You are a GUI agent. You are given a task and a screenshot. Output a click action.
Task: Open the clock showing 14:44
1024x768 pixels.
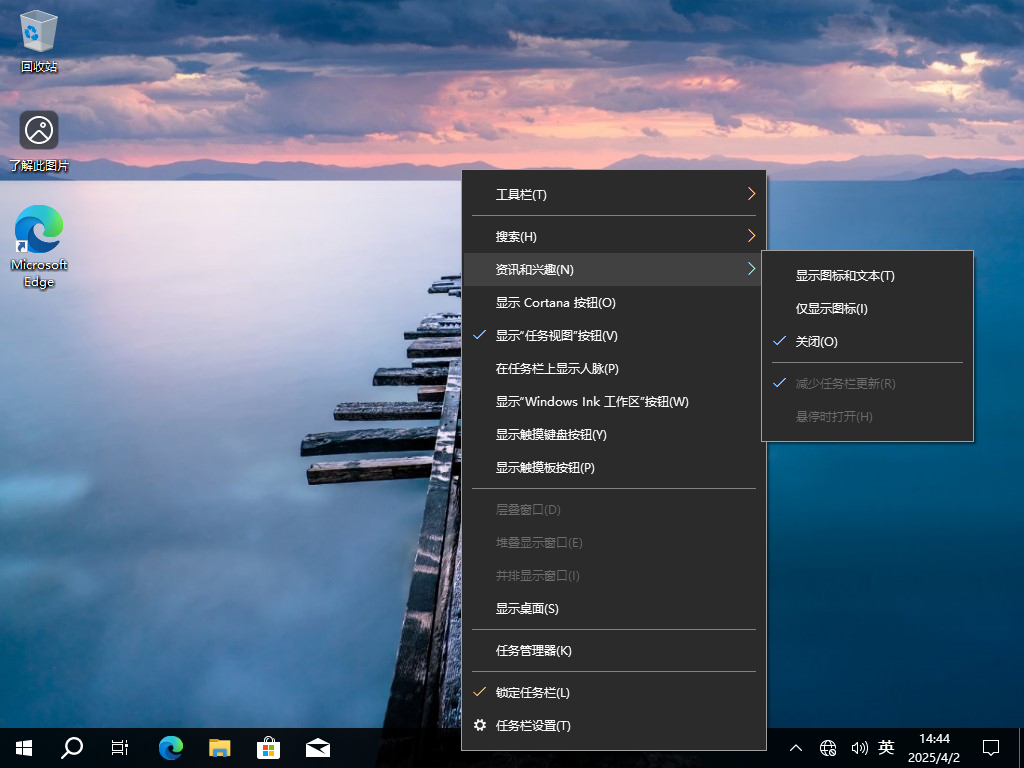(x=934, y=739)
